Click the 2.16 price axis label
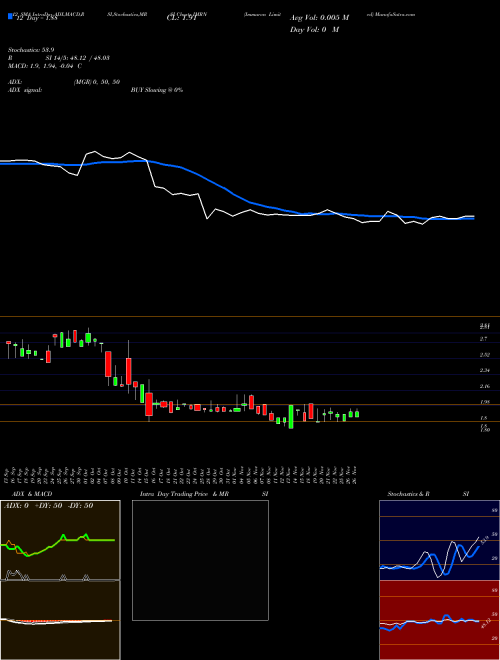This screenshot has width=500, height=660. (485, 386)
